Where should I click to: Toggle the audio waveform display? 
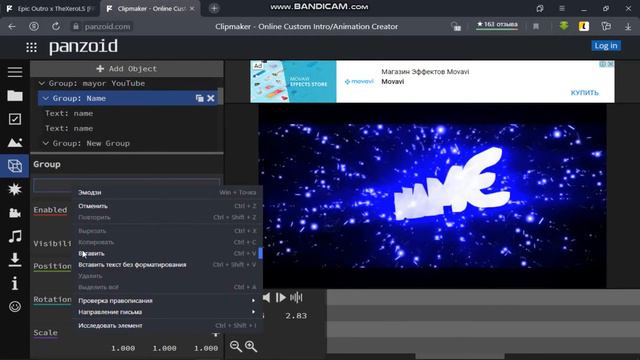point(296,298)
